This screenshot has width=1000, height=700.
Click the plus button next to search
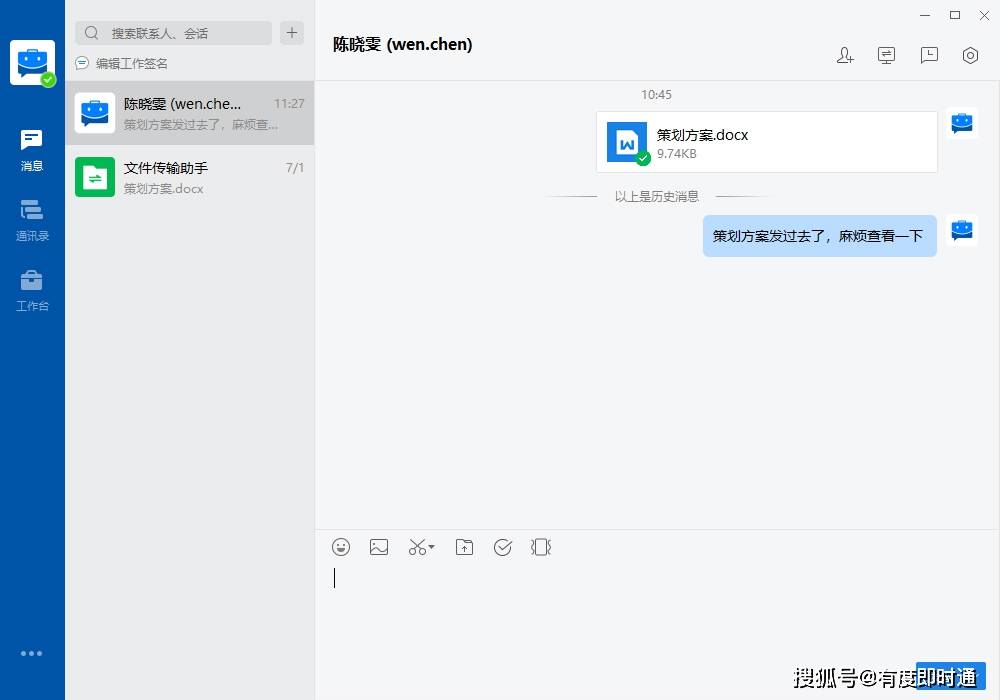pyautogui.click(x=291, y=33)
